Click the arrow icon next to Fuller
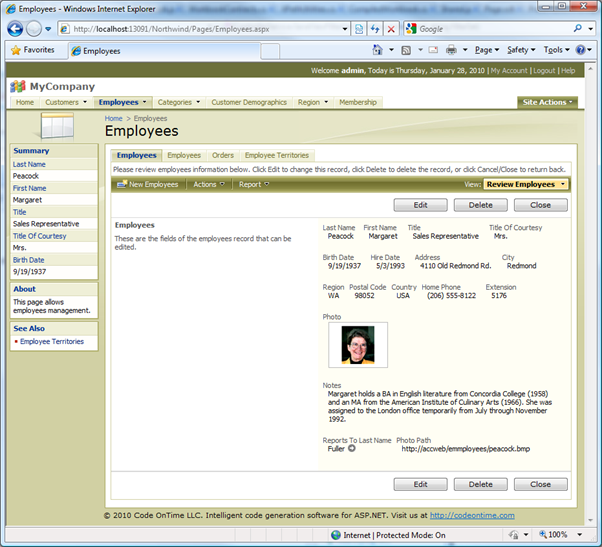This screenshot has width=602, height=547. (x=352, y=448)
